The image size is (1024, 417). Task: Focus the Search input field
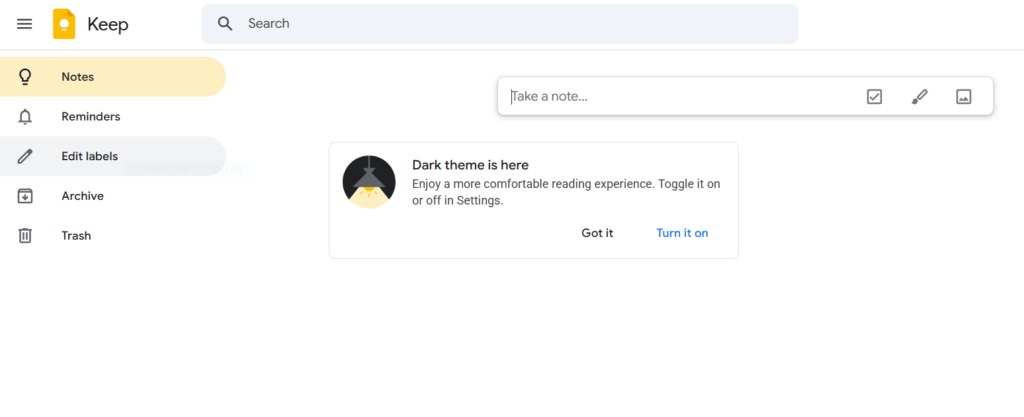click(500, 23)
